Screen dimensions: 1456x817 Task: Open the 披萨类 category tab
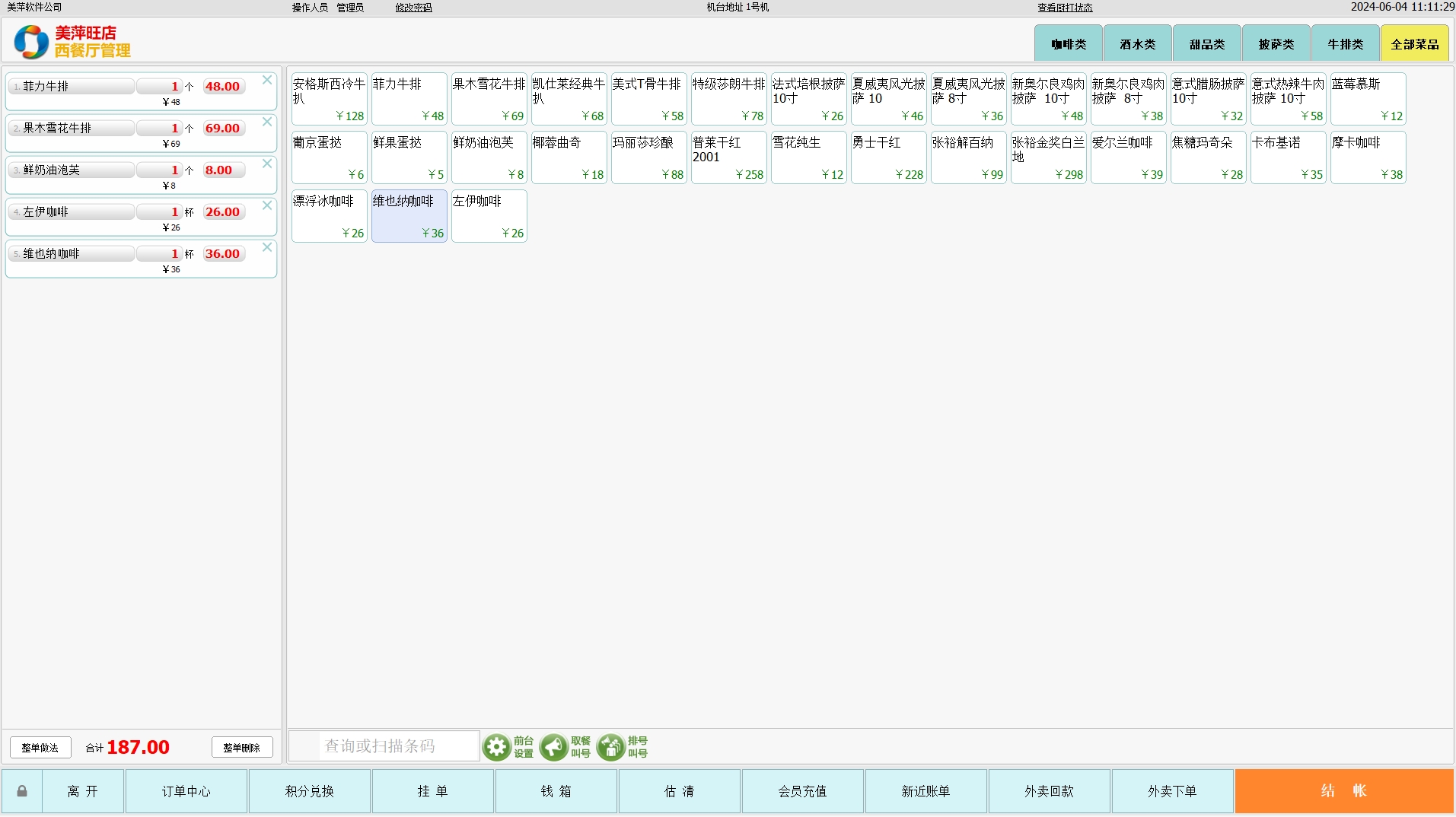point(1276,44)
